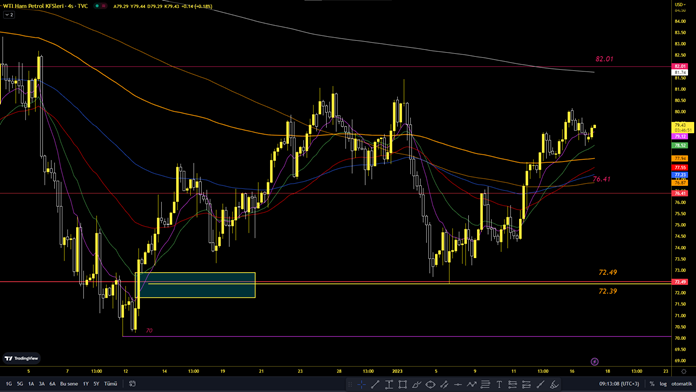This screenshot has width=696, height=392.
Task: Toggle the log scale option
Action: tap(663, 384)
